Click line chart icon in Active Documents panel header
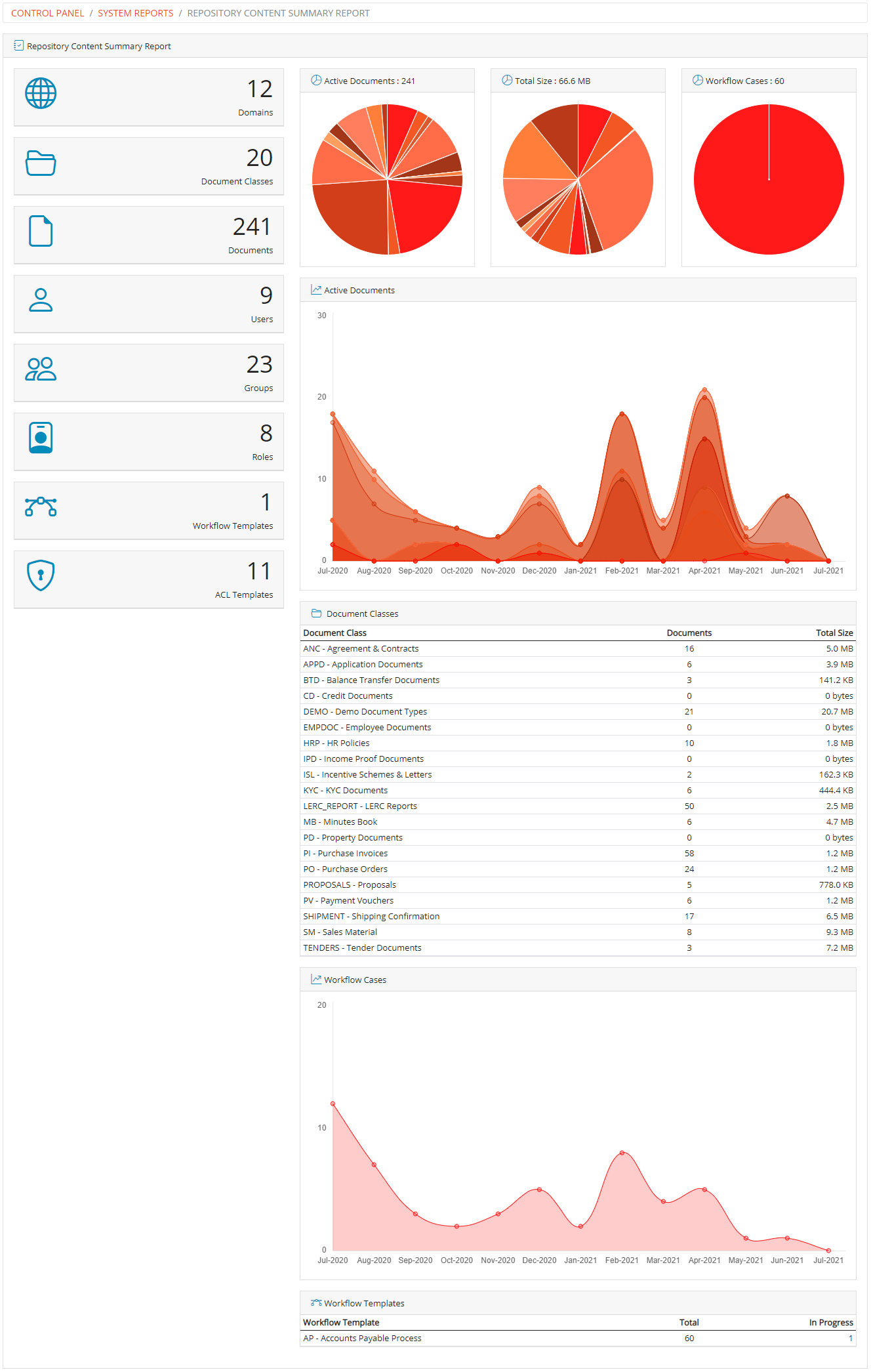The width and height of the screenshot is (871, 1372). 316,289
